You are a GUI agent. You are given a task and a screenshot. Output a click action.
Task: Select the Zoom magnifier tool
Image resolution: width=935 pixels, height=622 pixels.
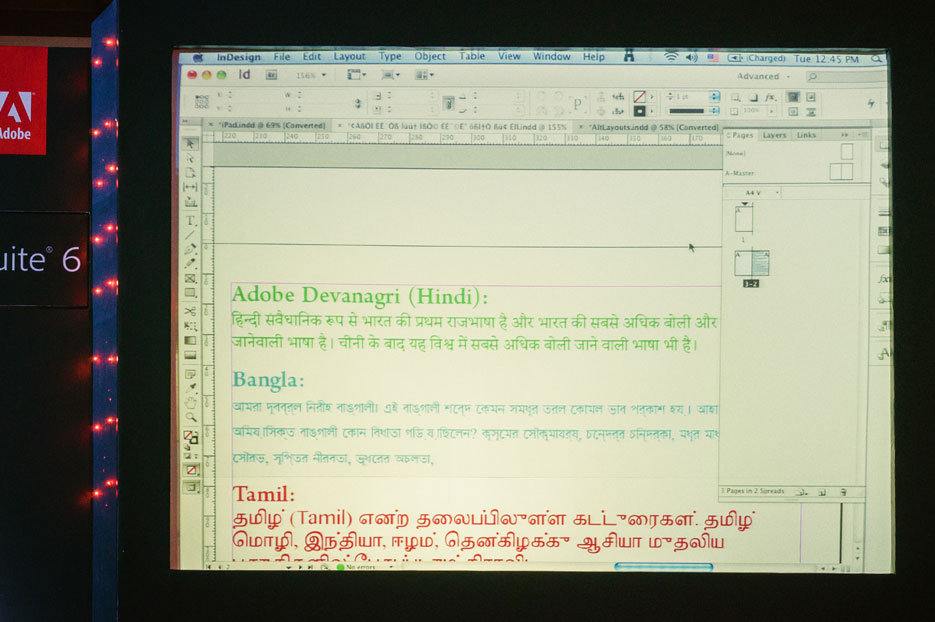190,417
